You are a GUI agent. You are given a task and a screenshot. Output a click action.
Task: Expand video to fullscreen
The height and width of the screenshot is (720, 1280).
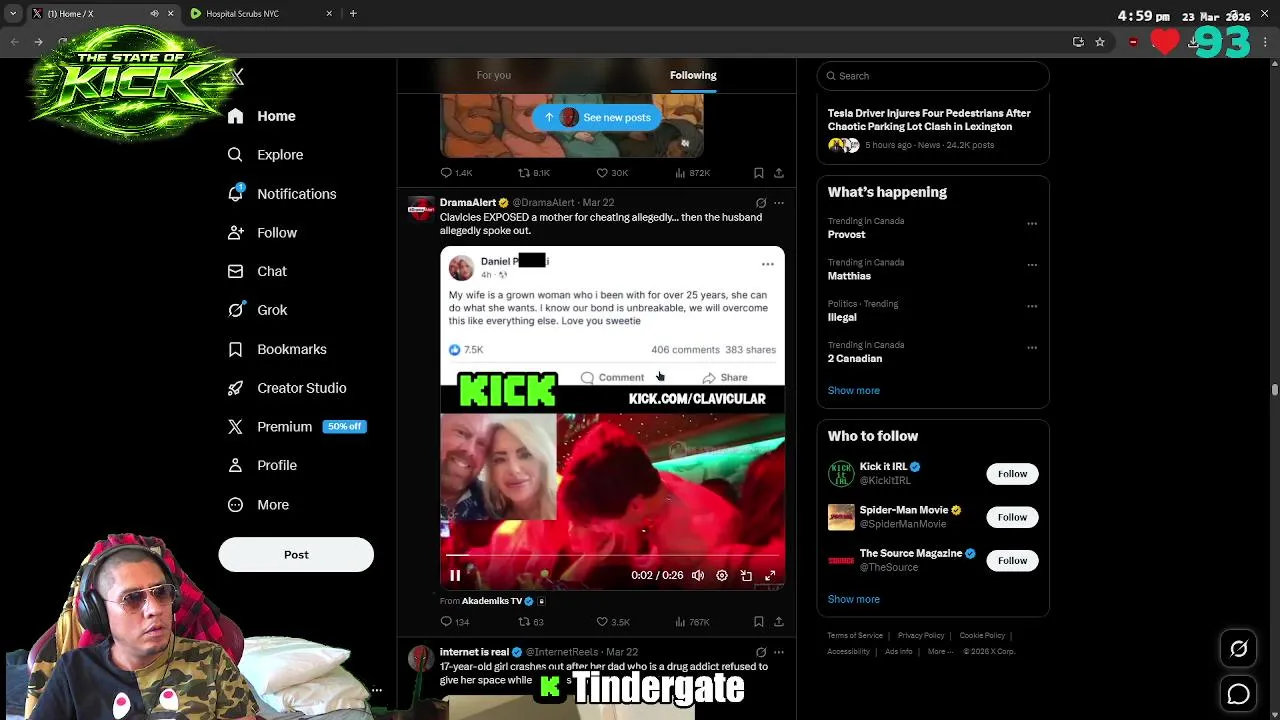770,576
